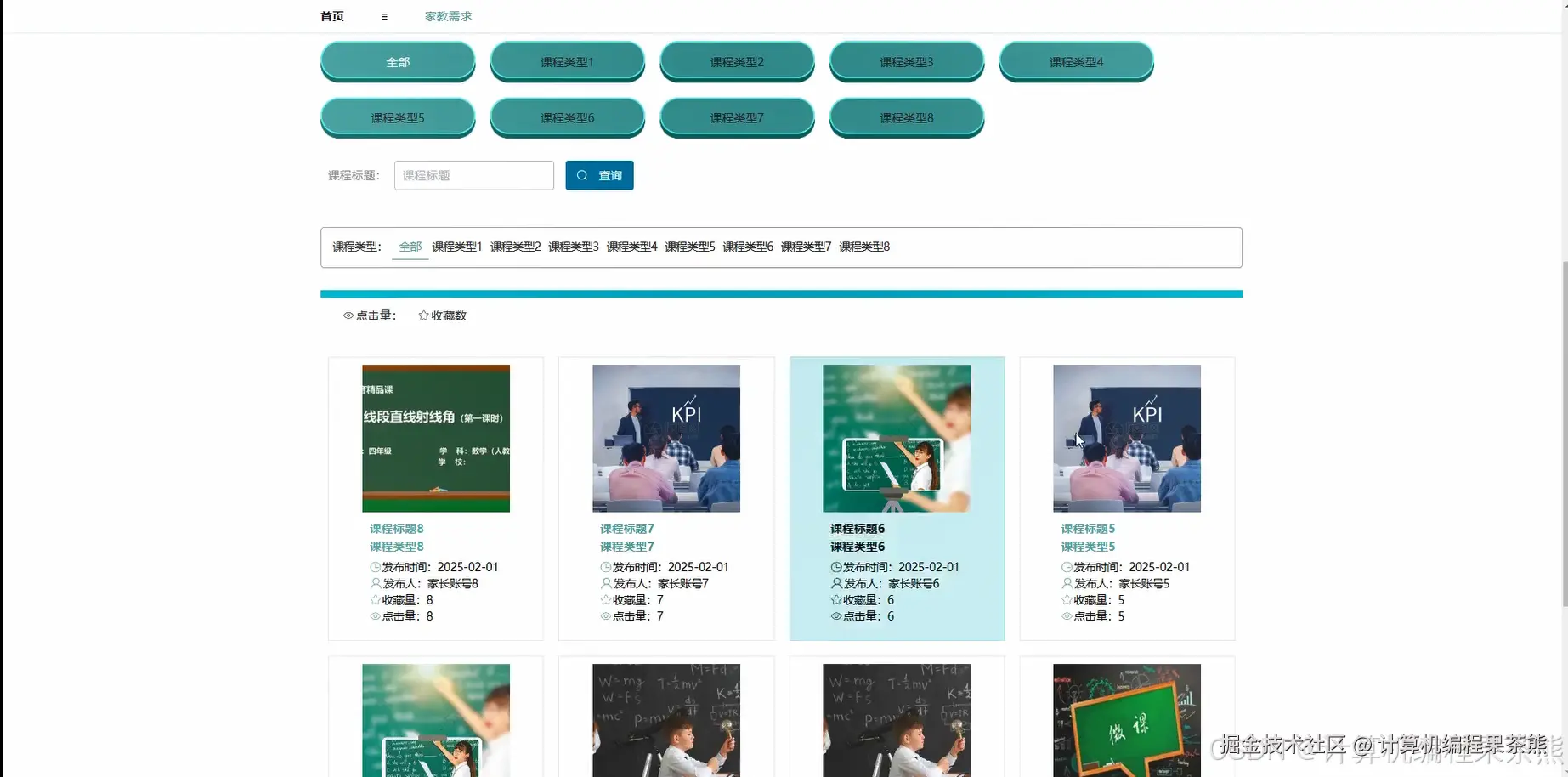Image resolution: width=1568 pixels, height=777 pixels.
Task: Click the clock icon on 课程标题8 card
Action: click(374, 566)
